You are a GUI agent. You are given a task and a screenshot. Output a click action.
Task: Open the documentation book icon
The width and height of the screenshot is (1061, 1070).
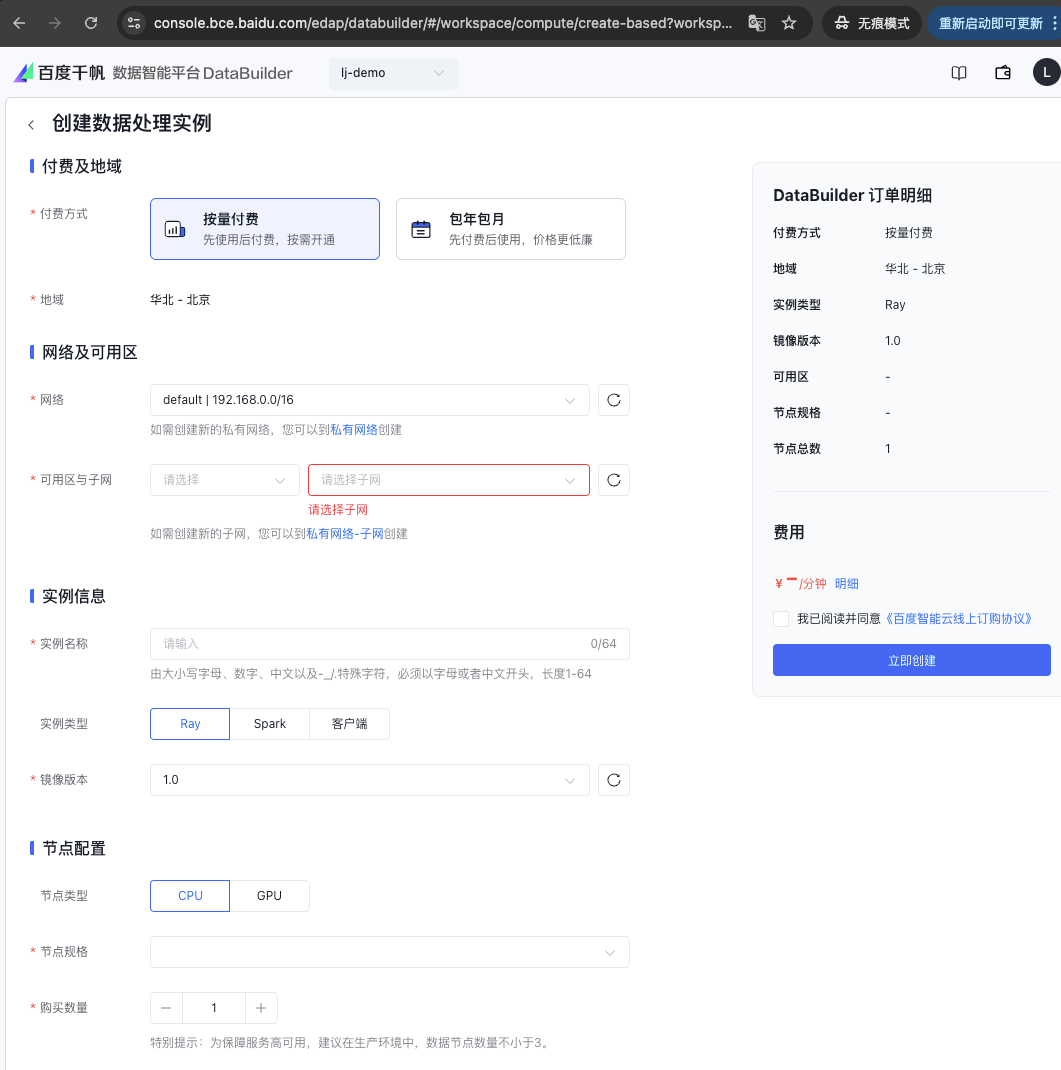point(959,73)
